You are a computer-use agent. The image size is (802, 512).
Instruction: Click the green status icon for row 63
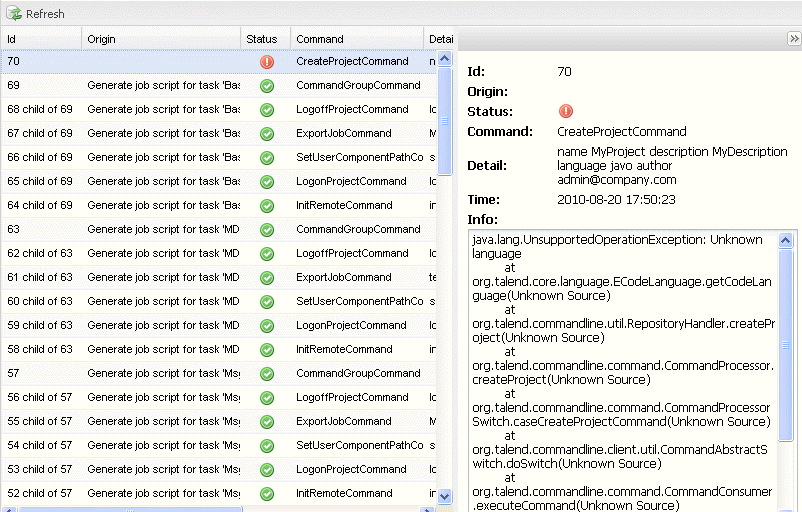pos(267,230)
